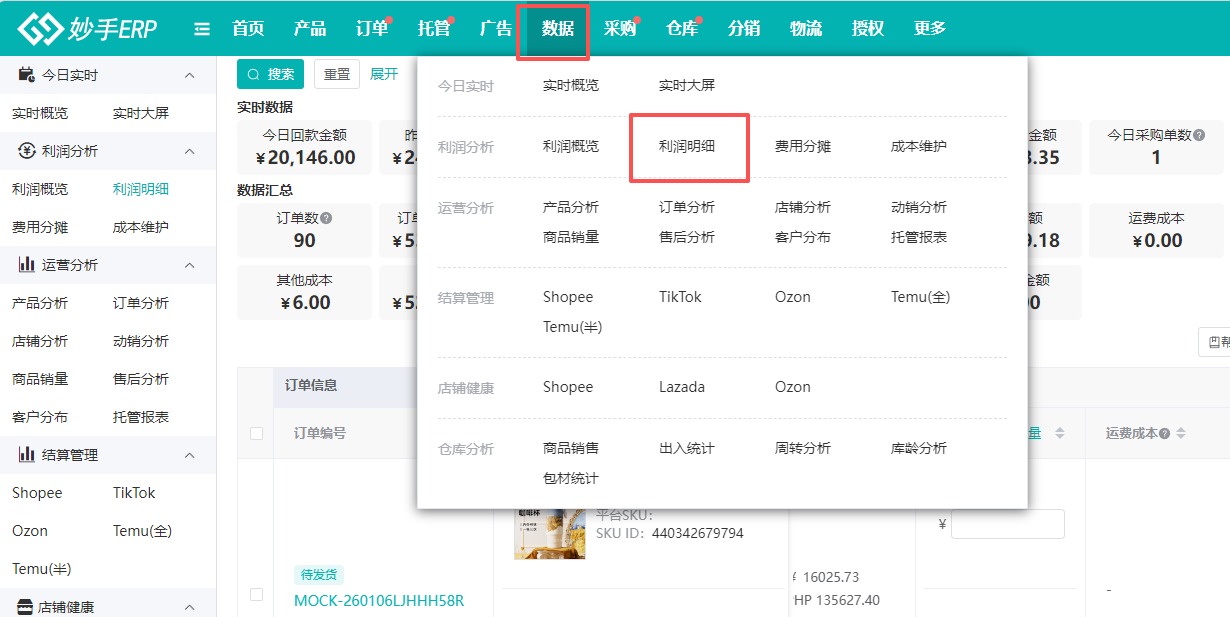
Task: Choose 成本维护 in the dropdown menu
Action: (x=919, y=147)
